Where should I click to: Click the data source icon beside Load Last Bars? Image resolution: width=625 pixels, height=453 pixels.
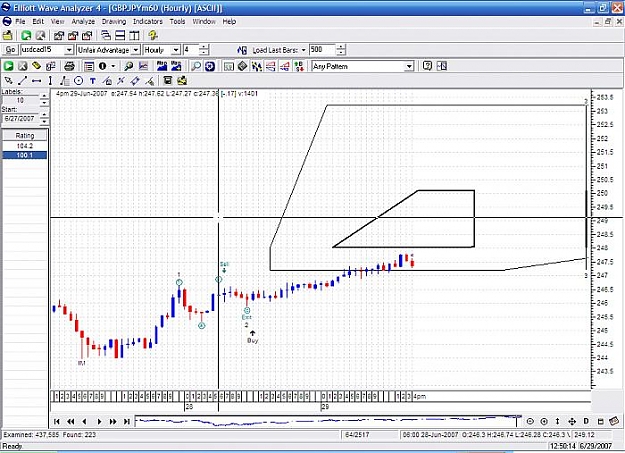coord(242,50)
